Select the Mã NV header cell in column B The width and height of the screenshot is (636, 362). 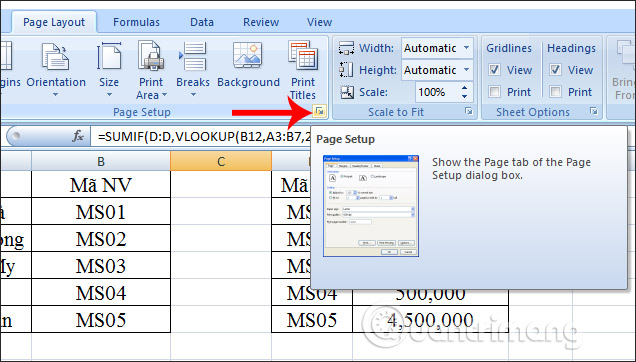(x=101, y=185)
